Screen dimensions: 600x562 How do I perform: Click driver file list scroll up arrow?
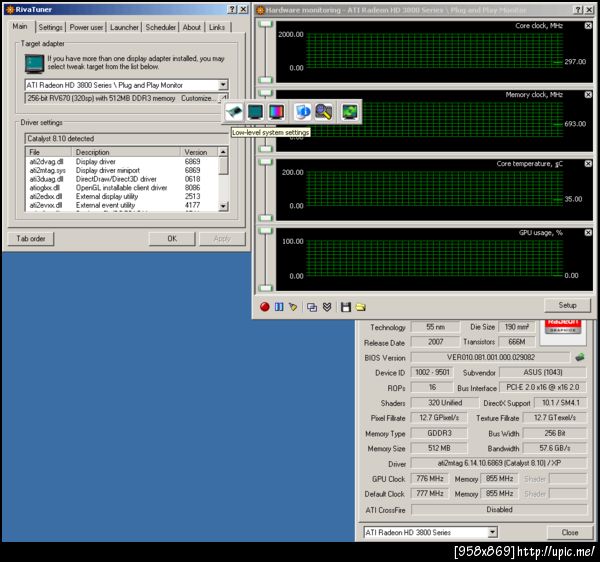click(223, 152)
